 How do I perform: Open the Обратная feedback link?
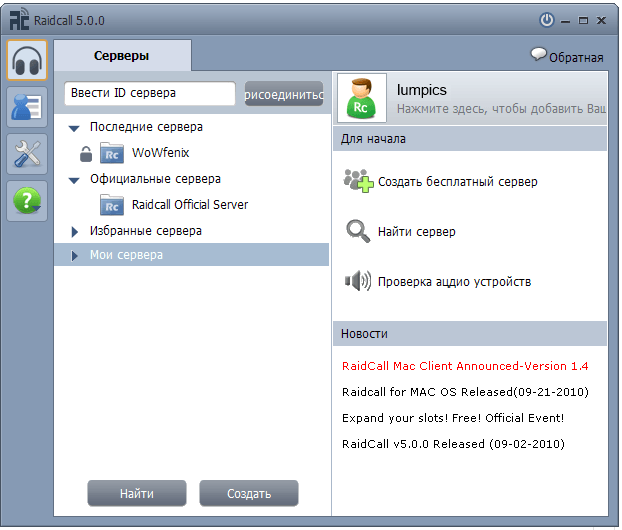point(567,57)
